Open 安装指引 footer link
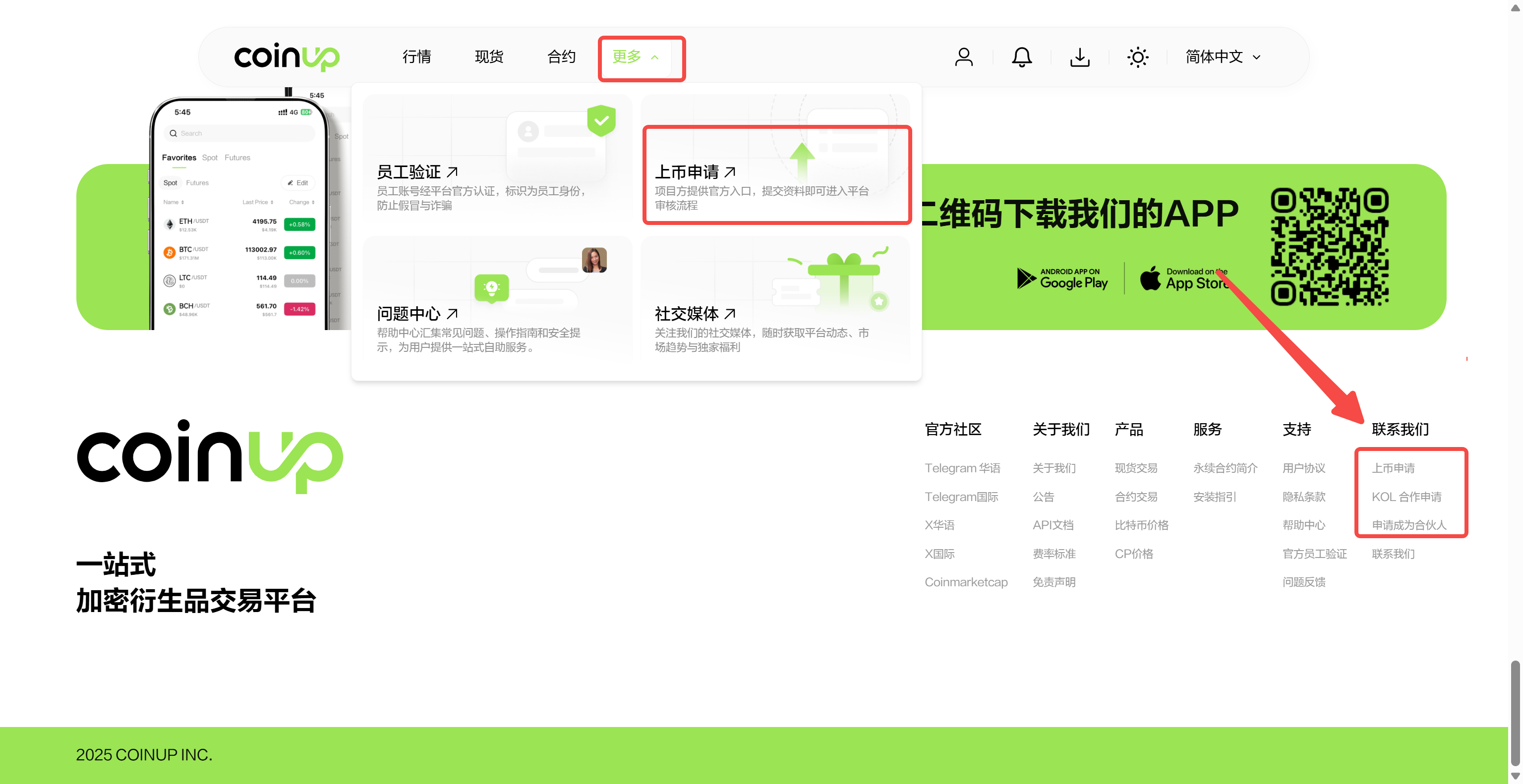 (x=1214, y=497)
